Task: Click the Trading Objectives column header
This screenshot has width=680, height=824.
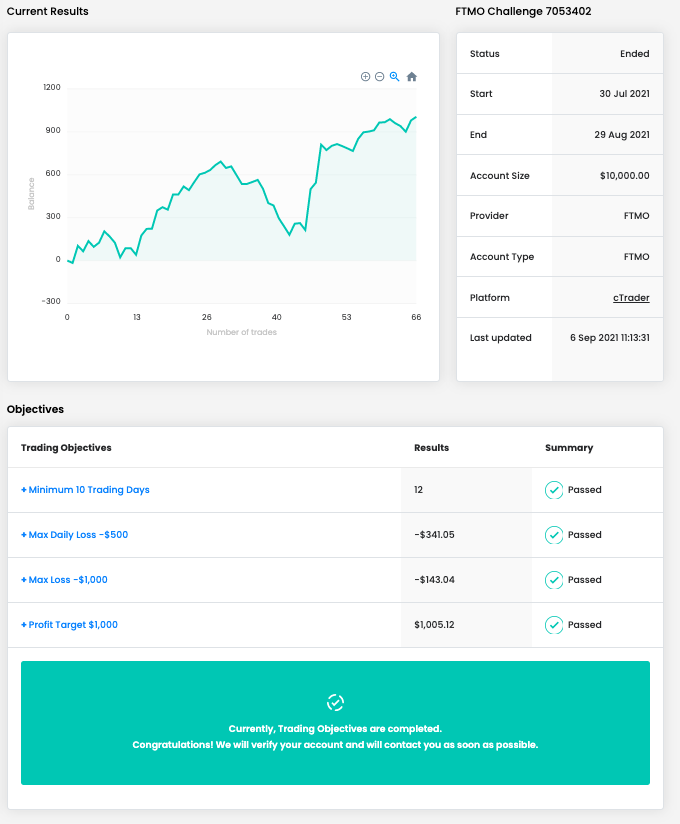Action: pyautogui.click(x=66, y=448)
